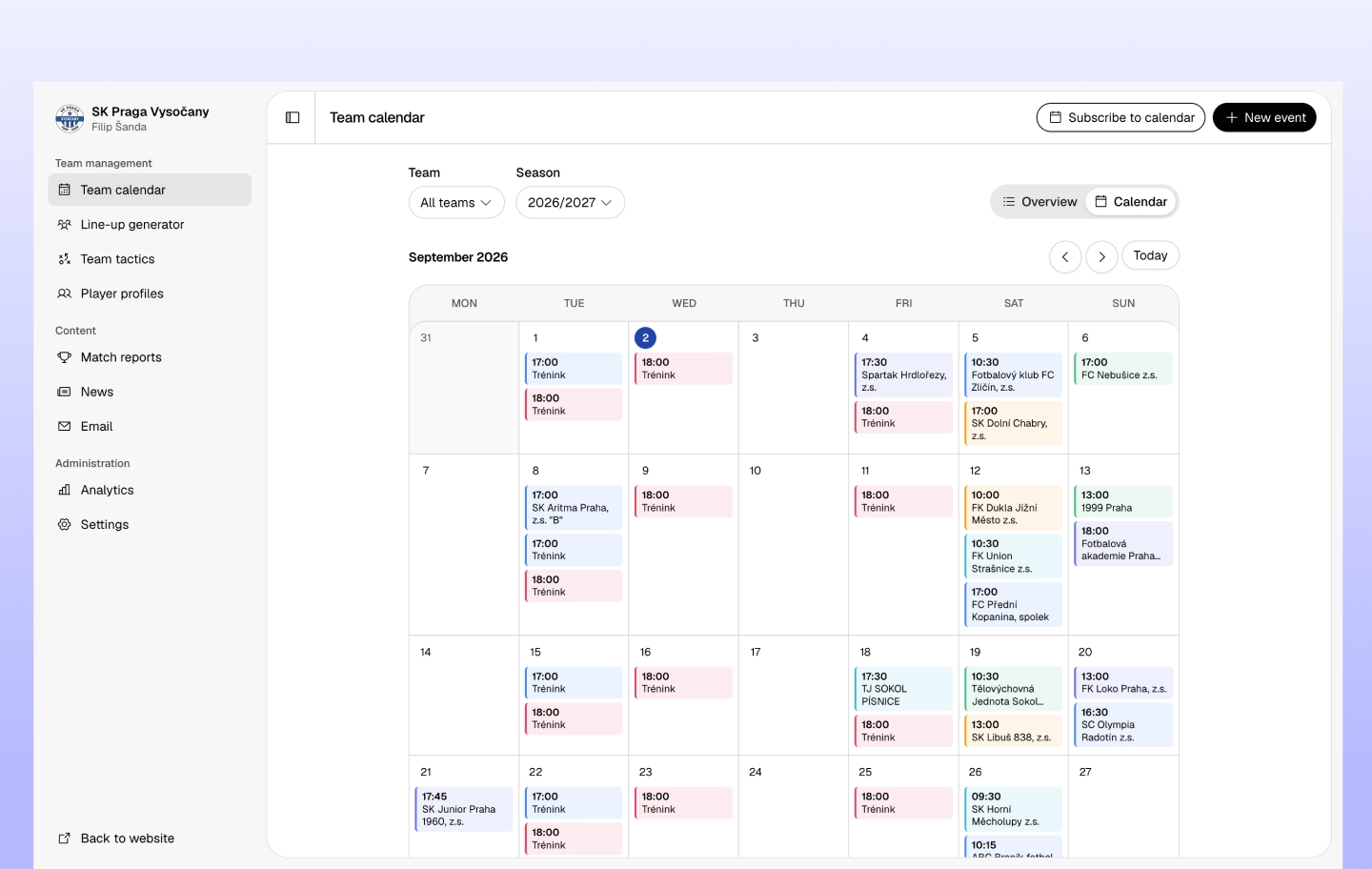Image resolution: width=1372 pixels, height=869 pixels.
Task: Open 18:00 Trénink on Friday 25
Action: pyautogui.click(x=903, y=802)
